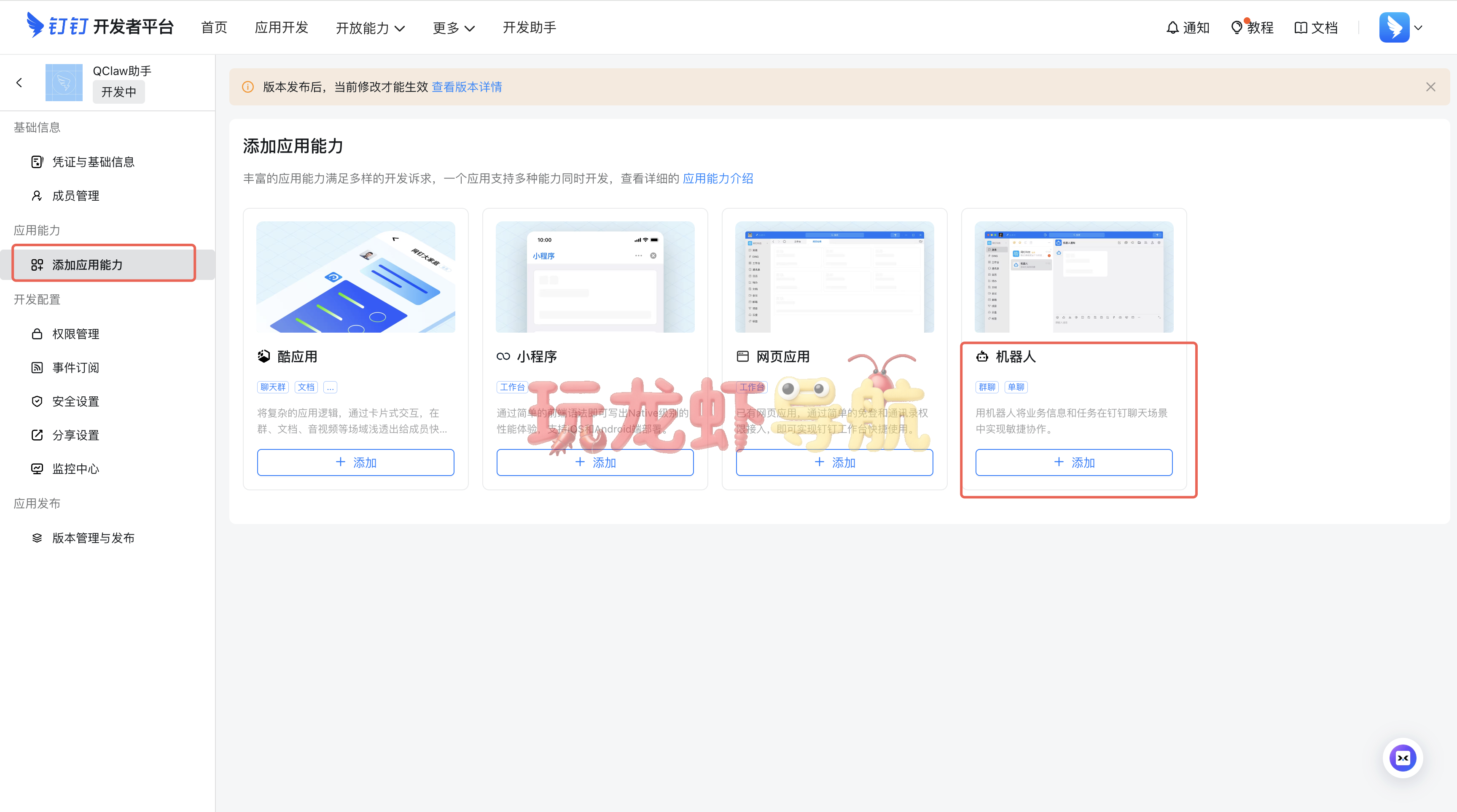This screenshot has height=812, width=1457.
Task: Click the 酷应用 preview image
Action: point(356,277)
